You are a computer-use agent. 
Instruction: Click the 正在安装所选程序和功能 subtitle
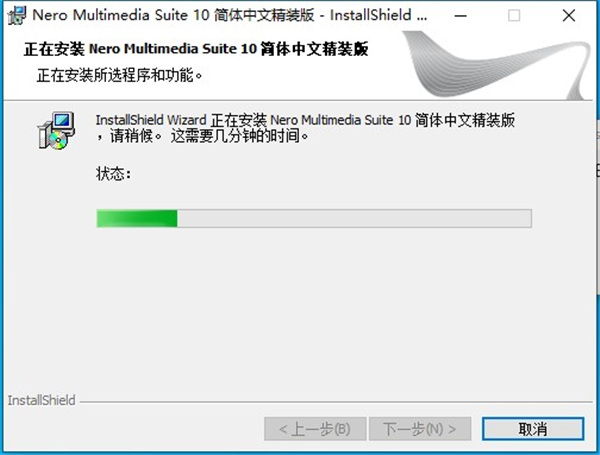pos(119,75)
